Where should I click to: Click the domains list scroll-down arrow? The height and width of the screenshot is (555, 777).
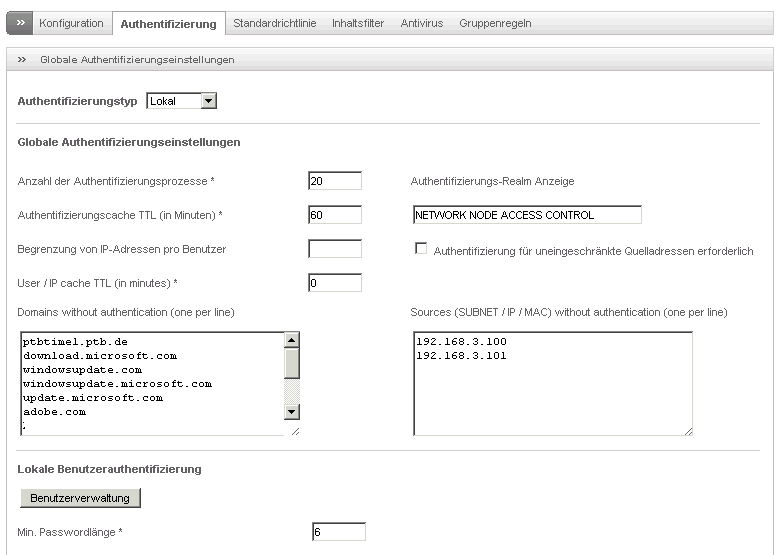point(291,411)
